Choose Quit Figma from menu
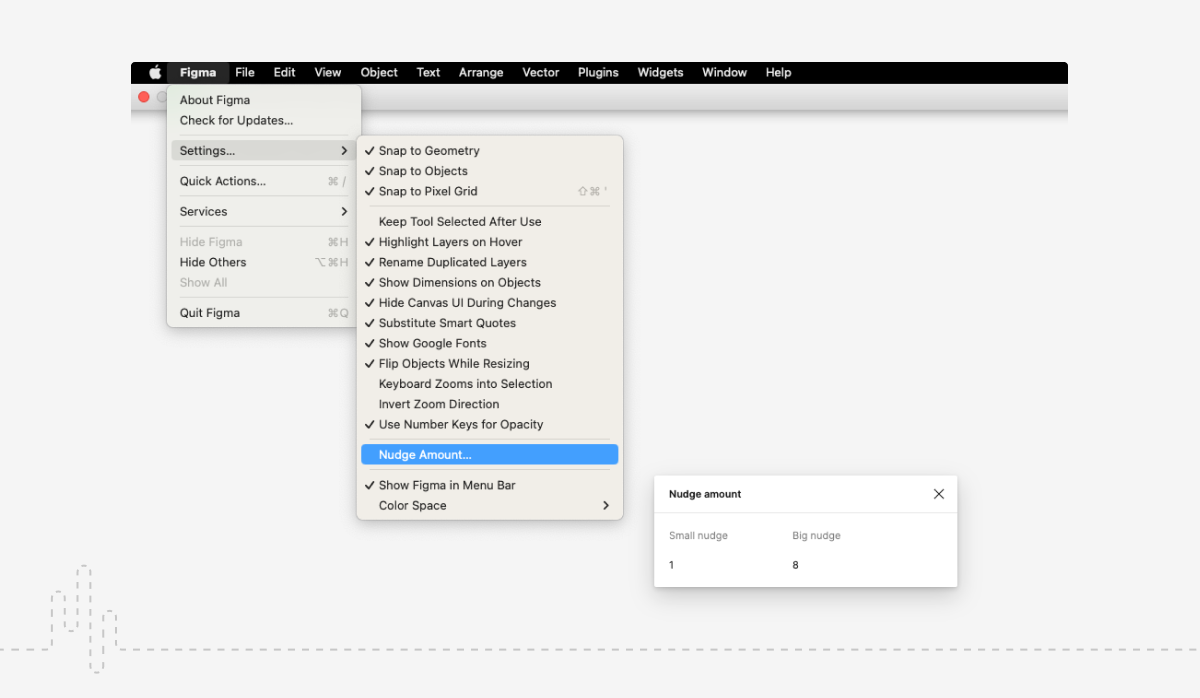Viewport: 1200px width, 698px height. (x=210, y=313)
